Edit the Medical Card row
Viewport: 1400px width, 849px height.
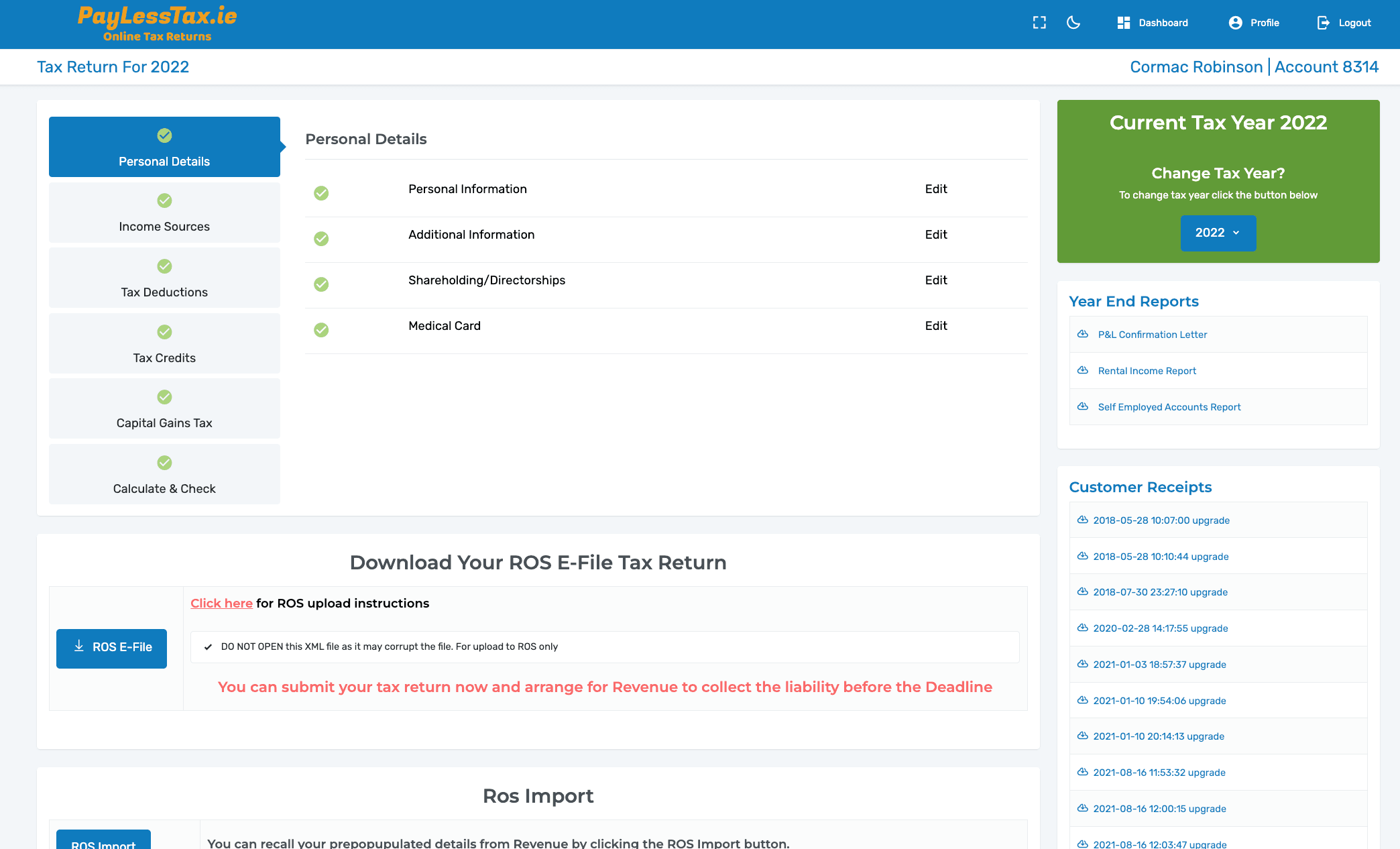coord(936,326)
